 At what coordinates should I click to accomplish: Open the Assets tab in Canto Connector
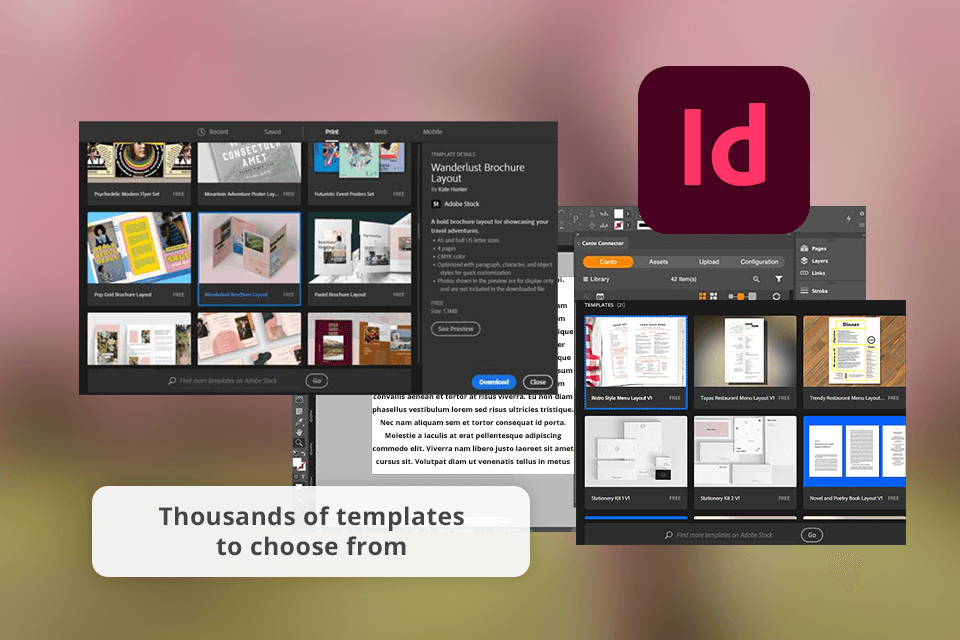[x=658, y=262]
